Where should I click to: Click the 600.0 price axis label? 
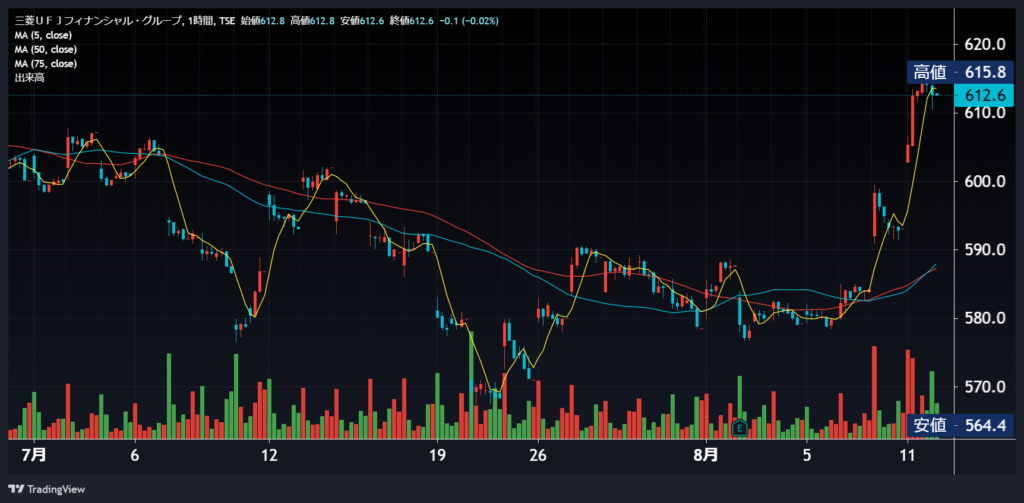click(x=985, y=182)
